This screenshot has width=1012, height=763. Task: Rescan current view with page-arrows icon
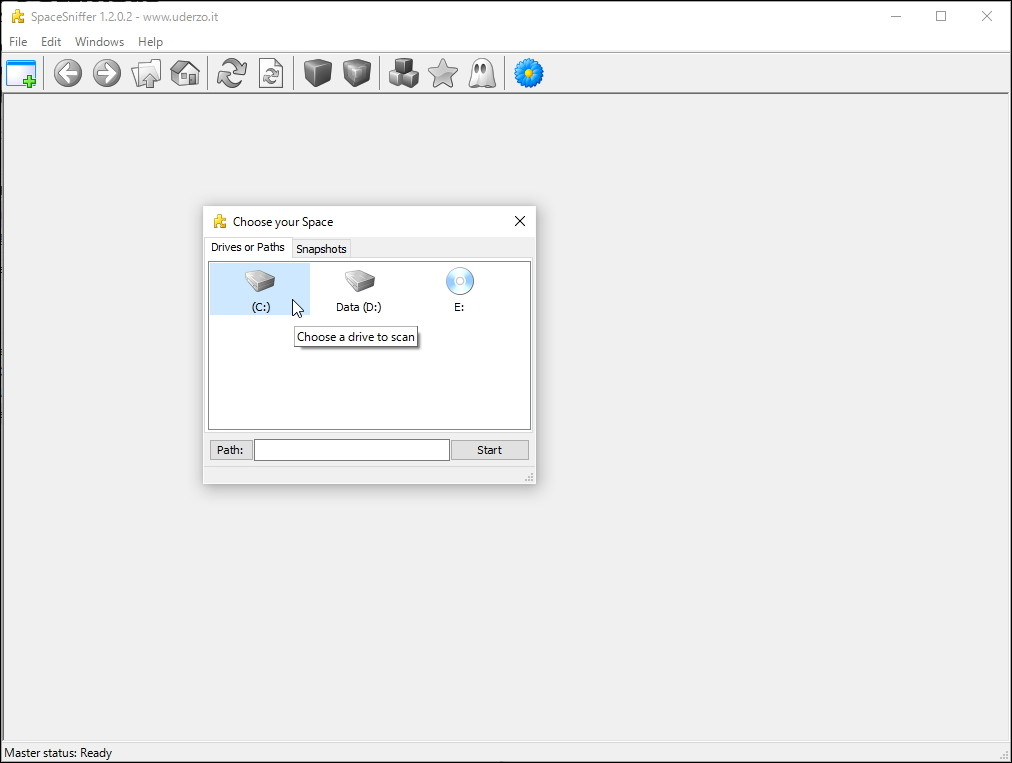pyautogui.click(x=271, y=73)
